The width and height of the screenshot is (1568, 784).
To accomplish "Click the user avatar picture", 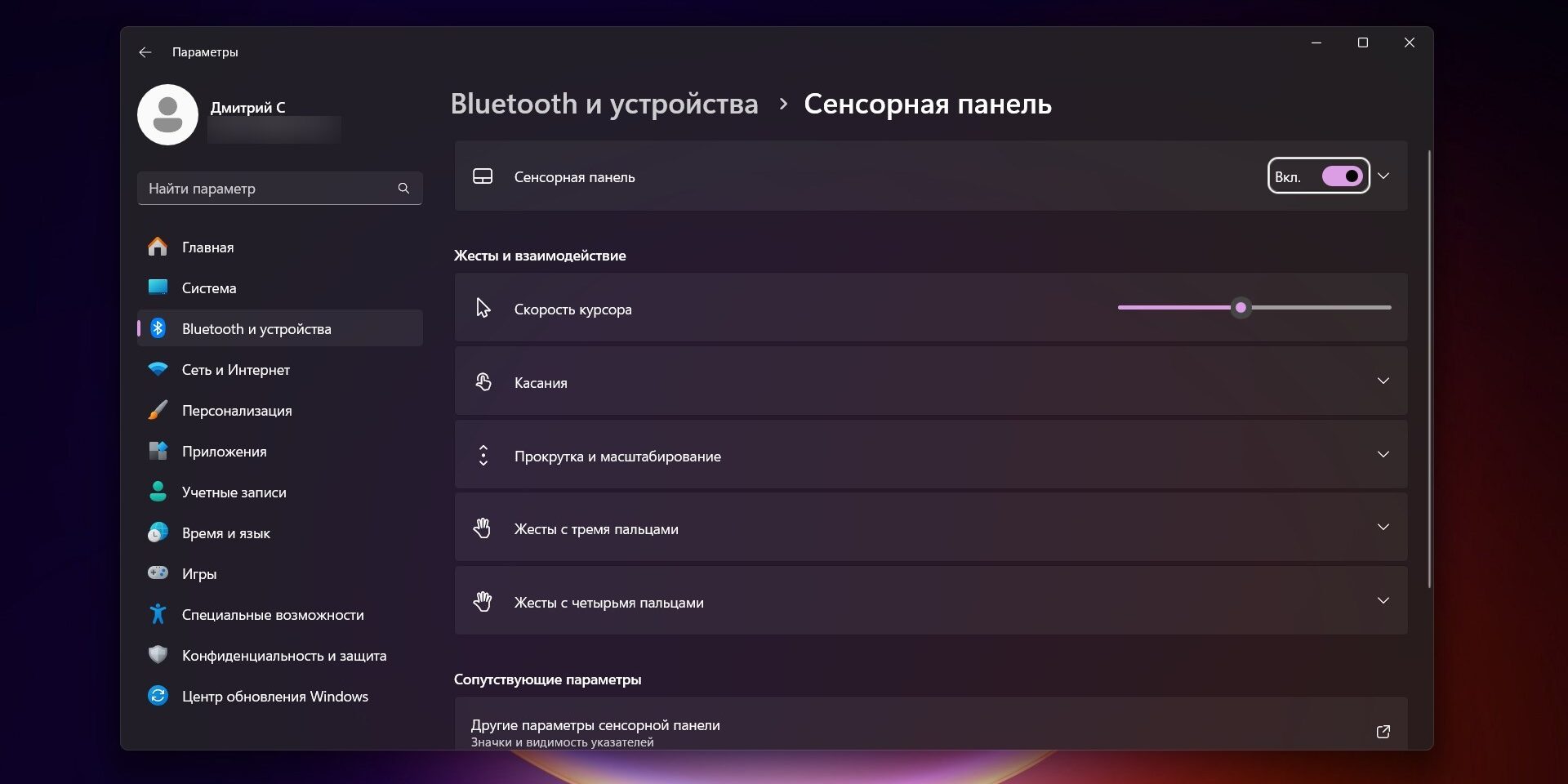I will (x=167, y=115).
